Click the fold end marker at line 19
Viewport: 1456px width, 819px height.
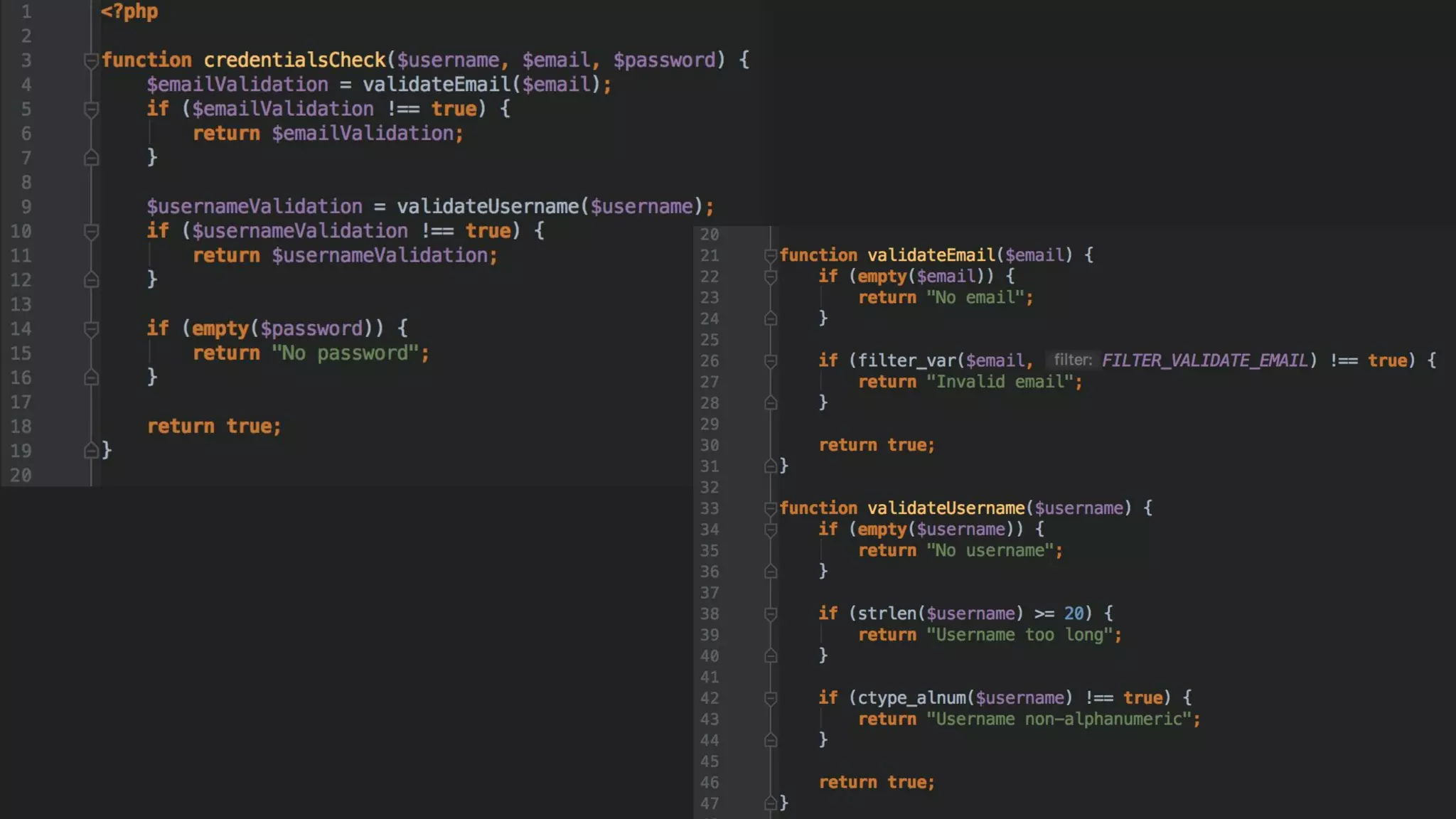tap(91, 451)
